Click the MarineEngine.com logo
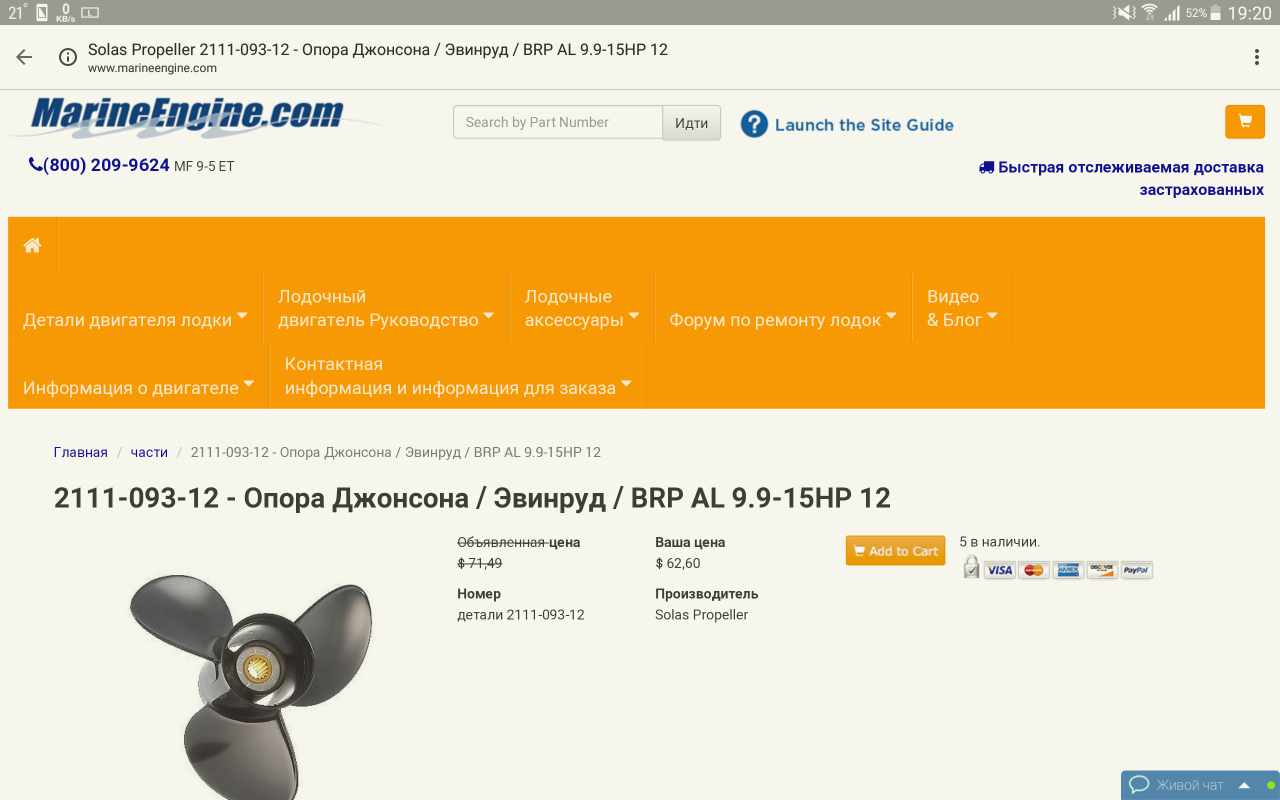The height and width of the screenshot is (800, 1280). click(x=187, y=117)
